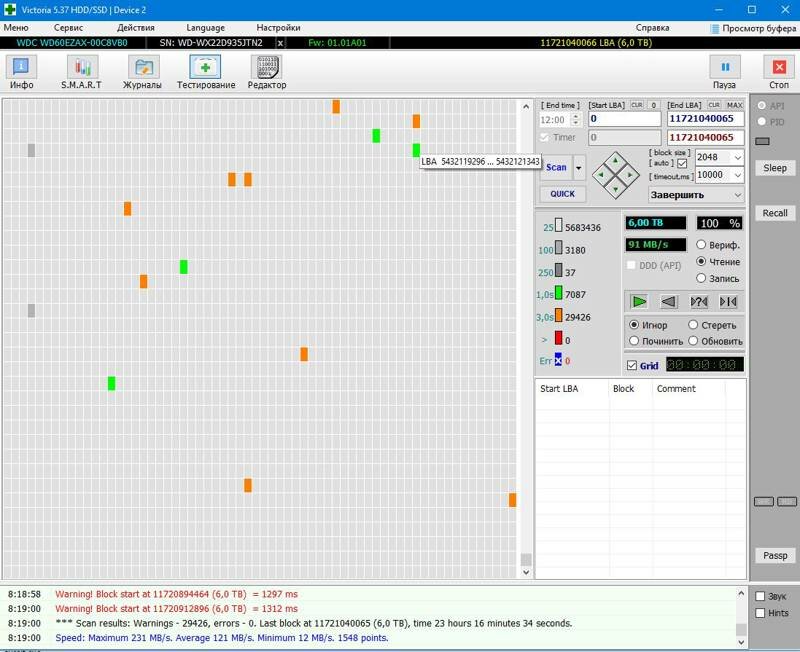The height and width of the screenshot is (652, 800).
Task: Click the blue Err X indicator
Action: 558,360
